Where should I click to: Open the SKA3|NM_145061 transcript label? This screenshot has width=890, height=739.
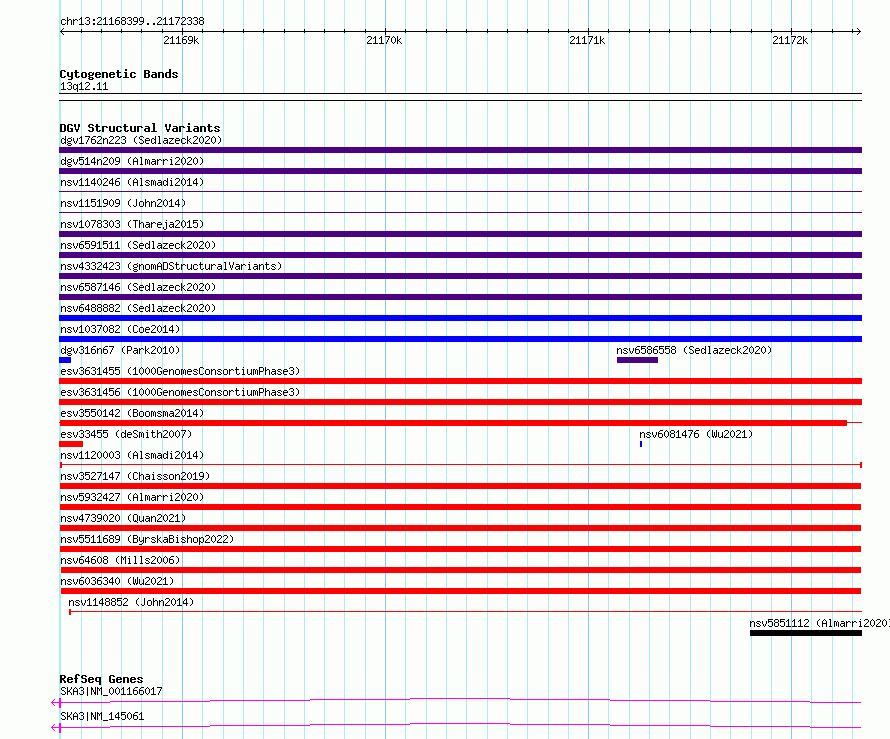tap(102, 716)
